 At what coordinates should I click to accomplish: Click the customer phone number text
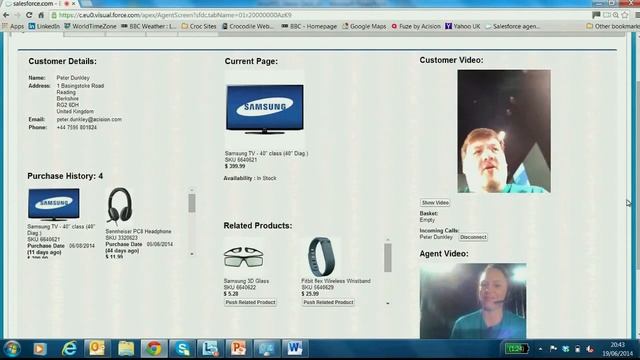point(77,128)
